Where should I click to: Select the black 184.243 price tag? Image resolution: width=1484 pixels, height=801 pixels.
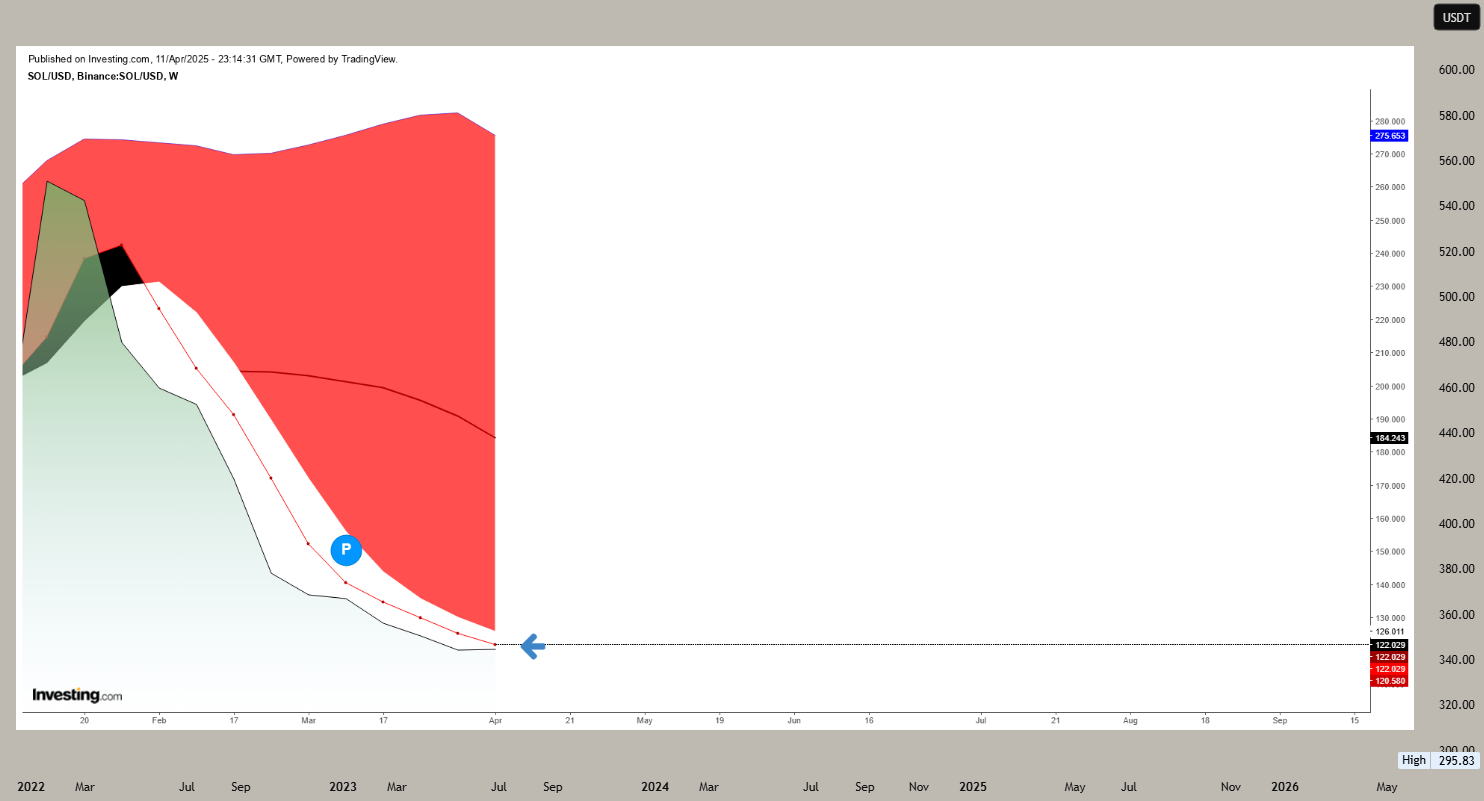1389,438
